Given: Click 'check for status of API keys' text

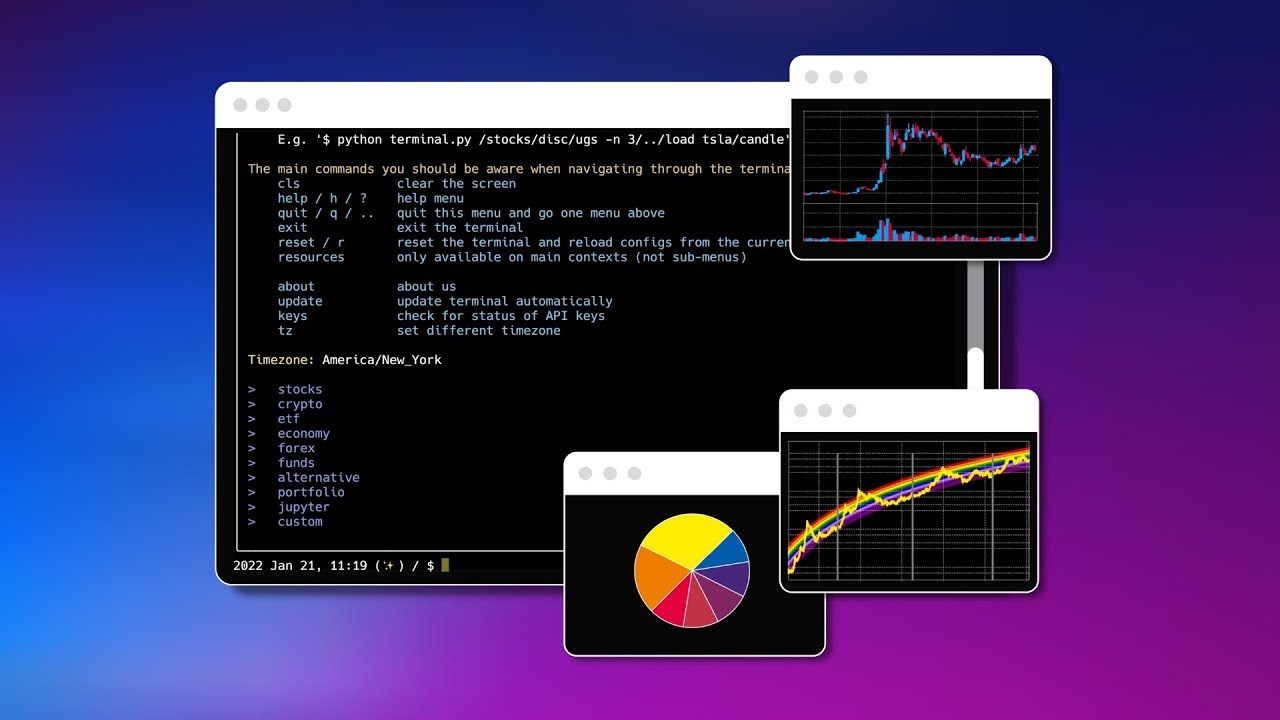Looking at the screenshot, I should [500, 316].
